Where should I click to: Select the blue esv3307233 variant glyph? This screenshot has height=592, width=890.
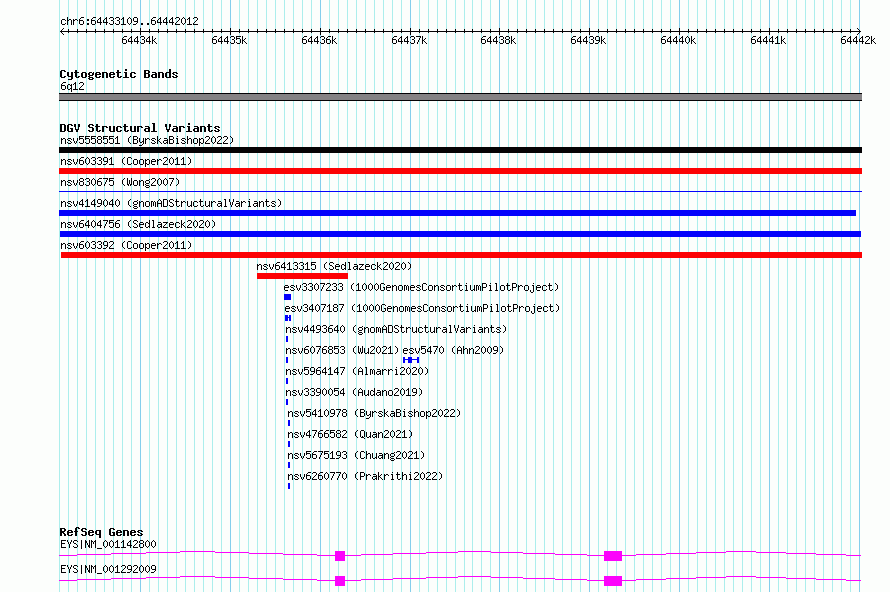point(288,297)
